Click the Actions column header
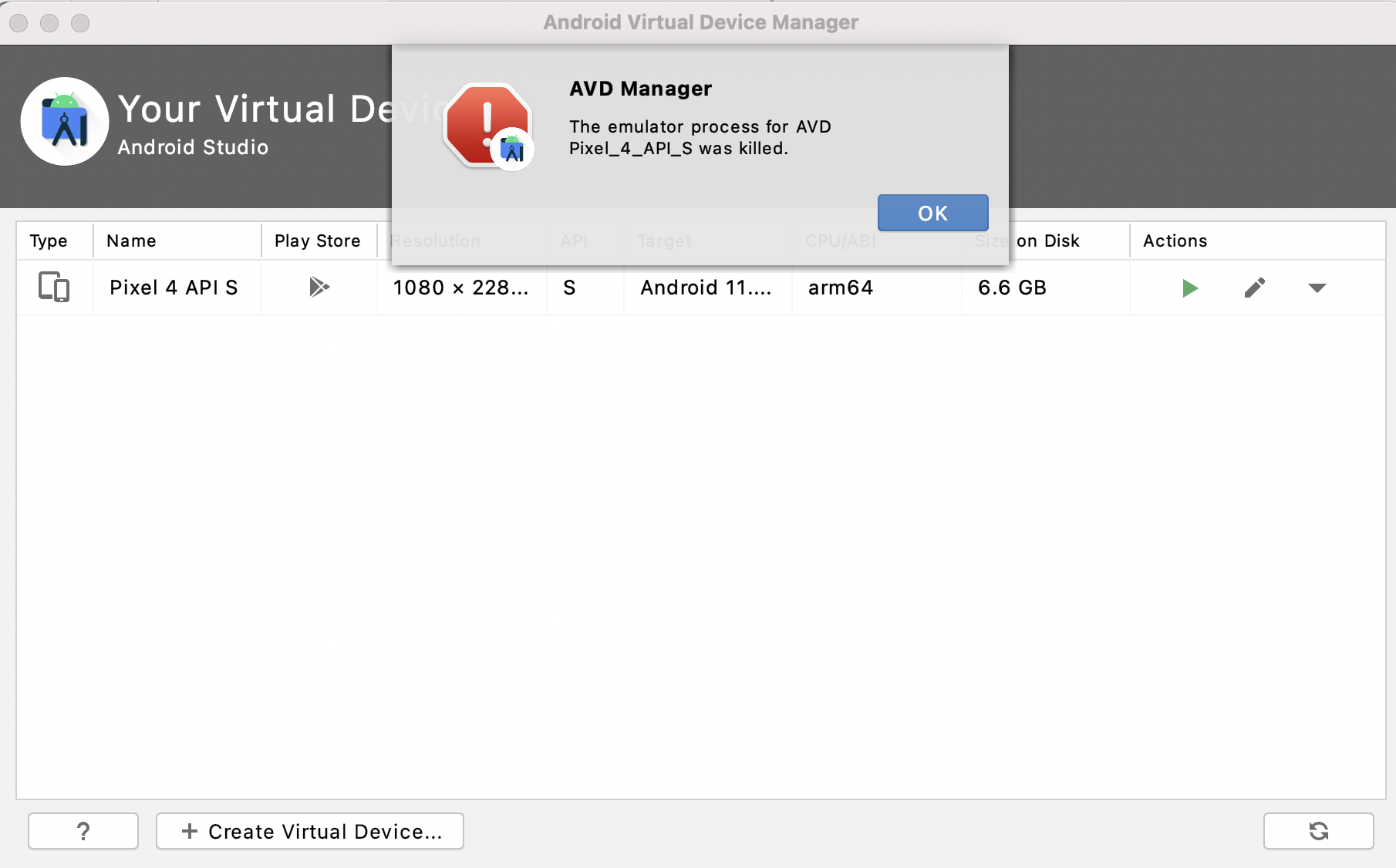 pos(1257,241)
